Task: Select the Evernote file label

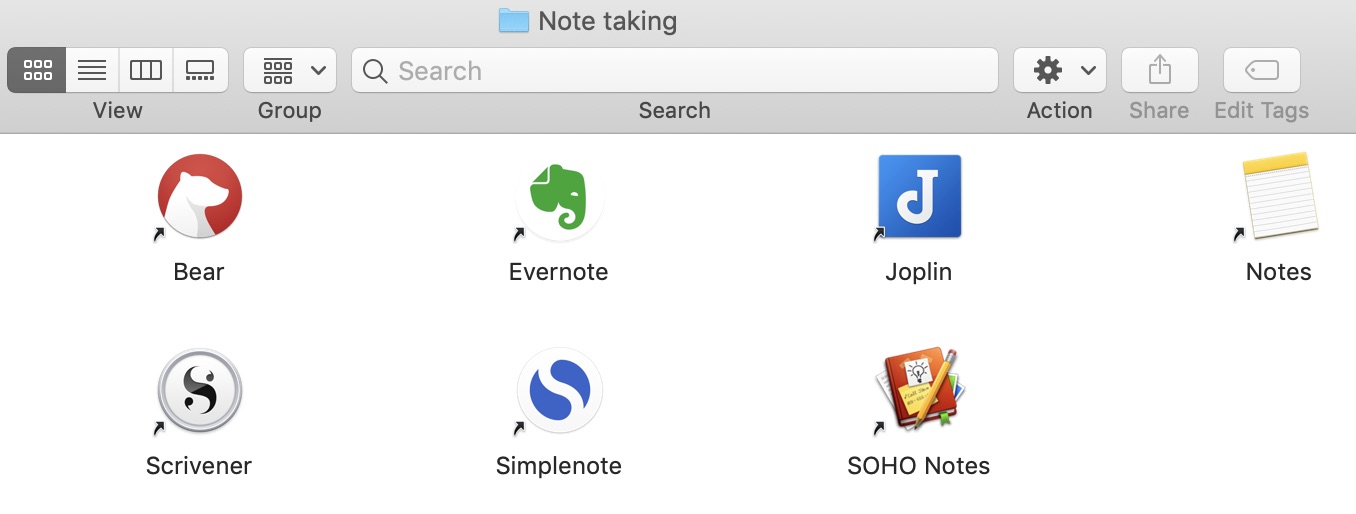Action: click(559, 272)
